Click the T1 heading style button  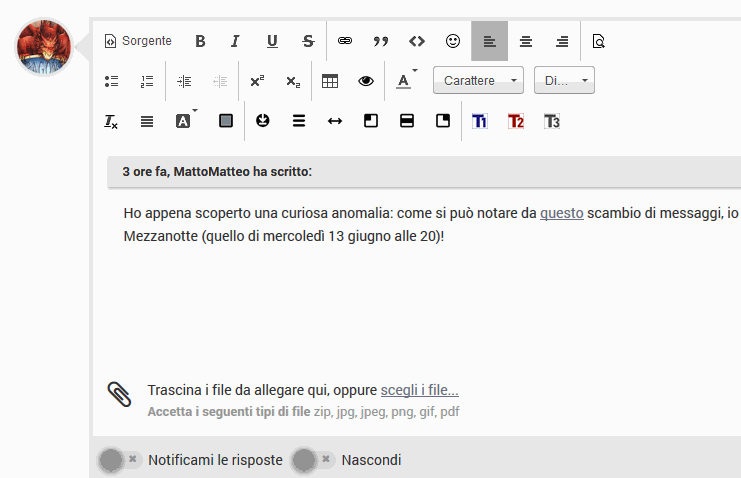point(480,121)
